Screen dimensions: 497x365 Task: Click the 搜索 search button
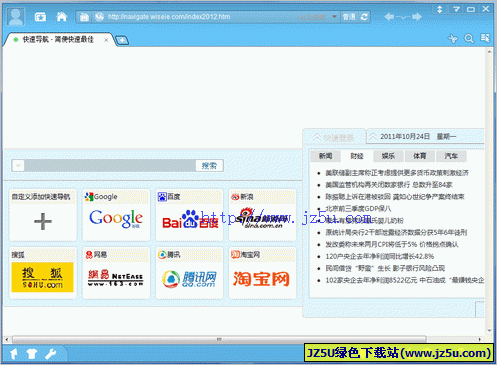pyautogui.click(x=209, y=165)
